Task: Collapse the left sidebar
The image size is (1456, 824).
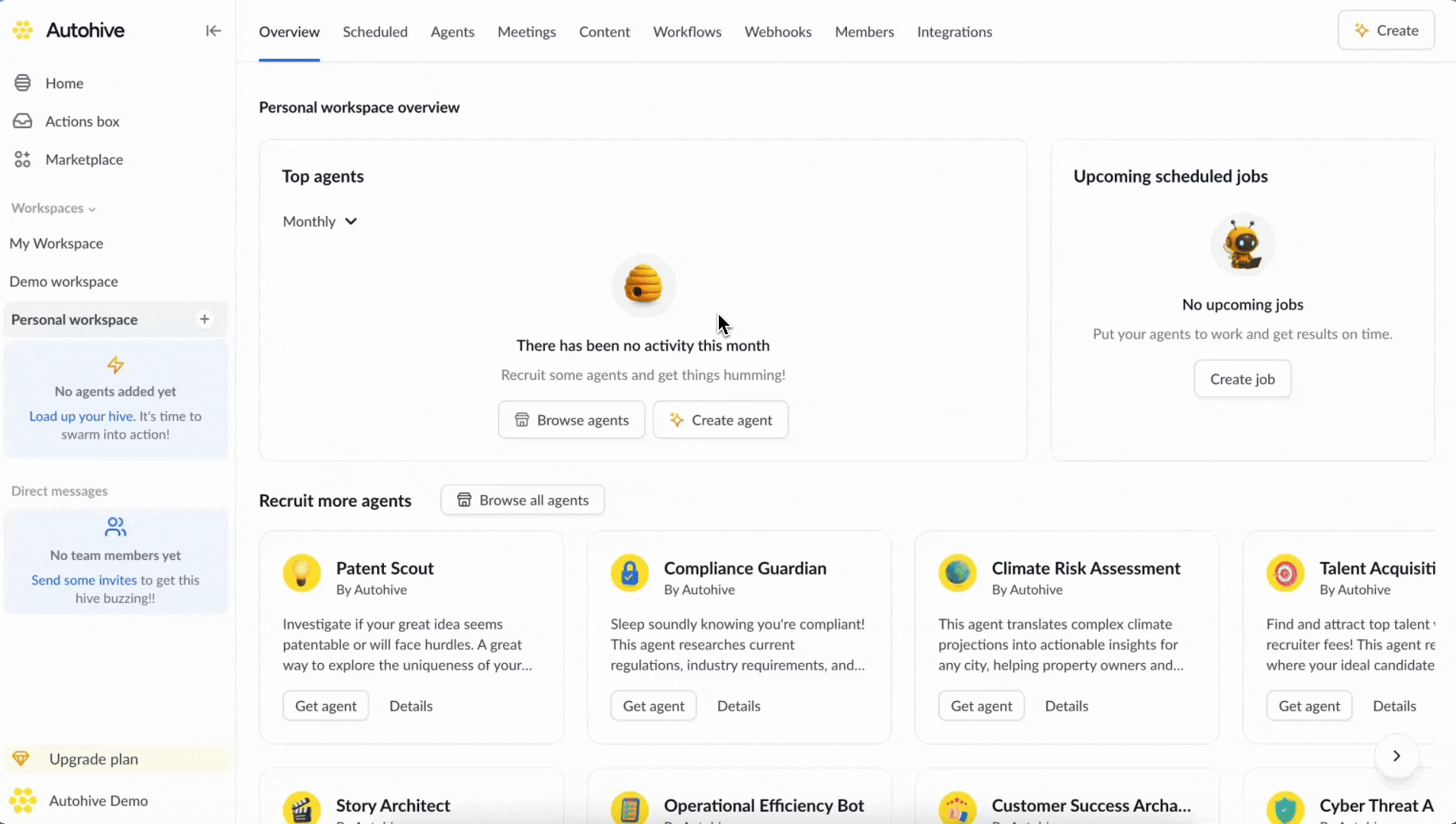Action: [212, 31]
